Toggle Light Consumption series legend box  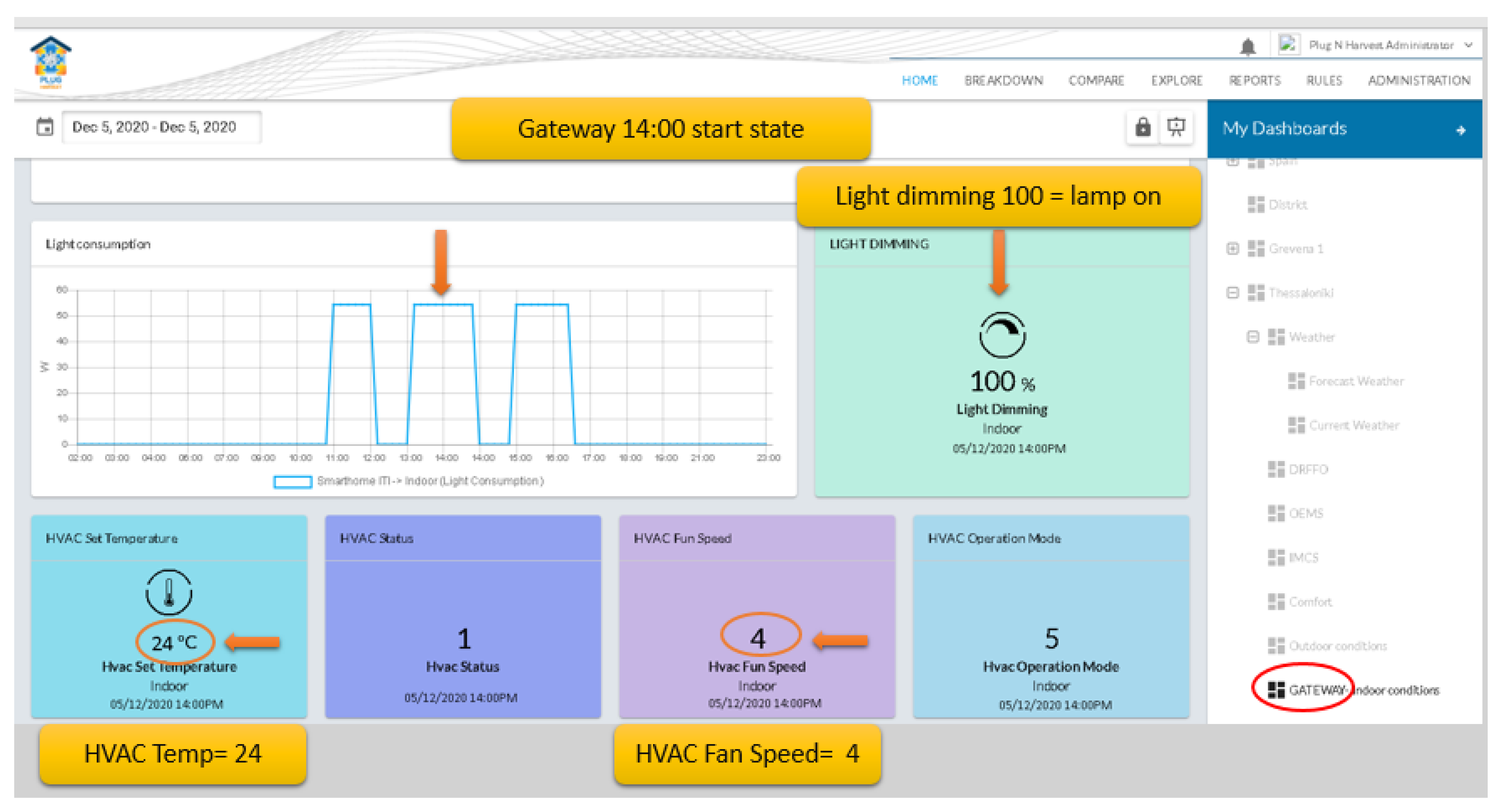(x=292, y=481)
